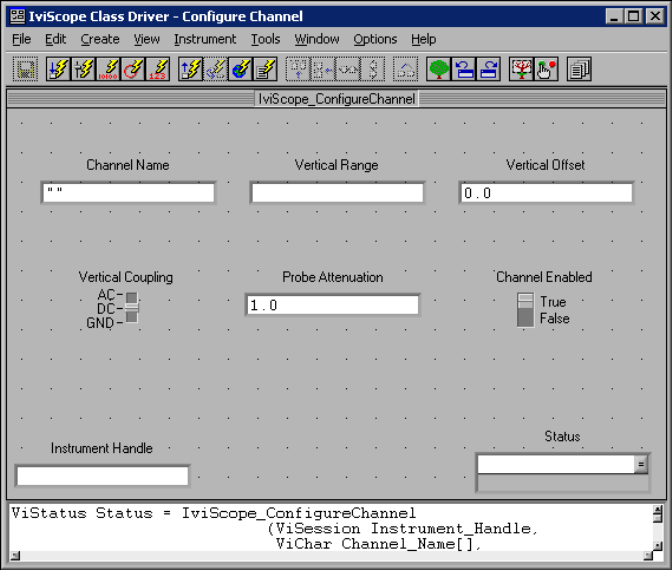Open the File menu
The width and height of the screenshot is (672, 570).
21,39
